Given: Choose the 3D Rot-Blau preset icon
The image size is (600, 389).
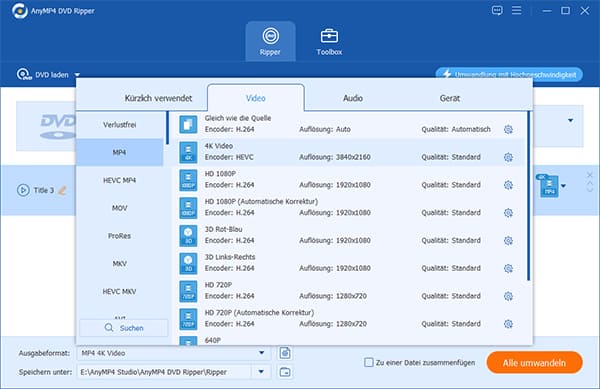Looking at the screenshot, I should [x=188, y=236].
